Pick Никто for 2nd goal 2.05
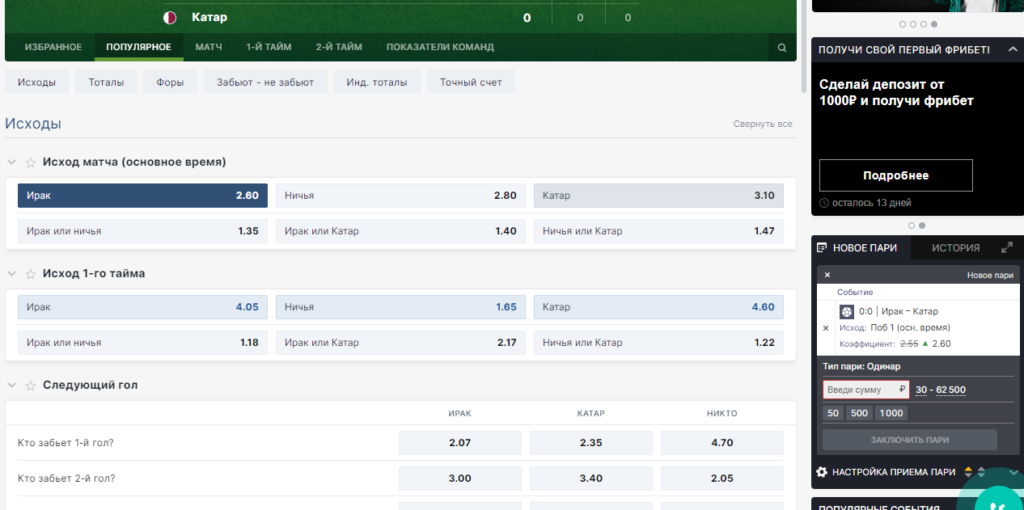 [x=722, y=479]
